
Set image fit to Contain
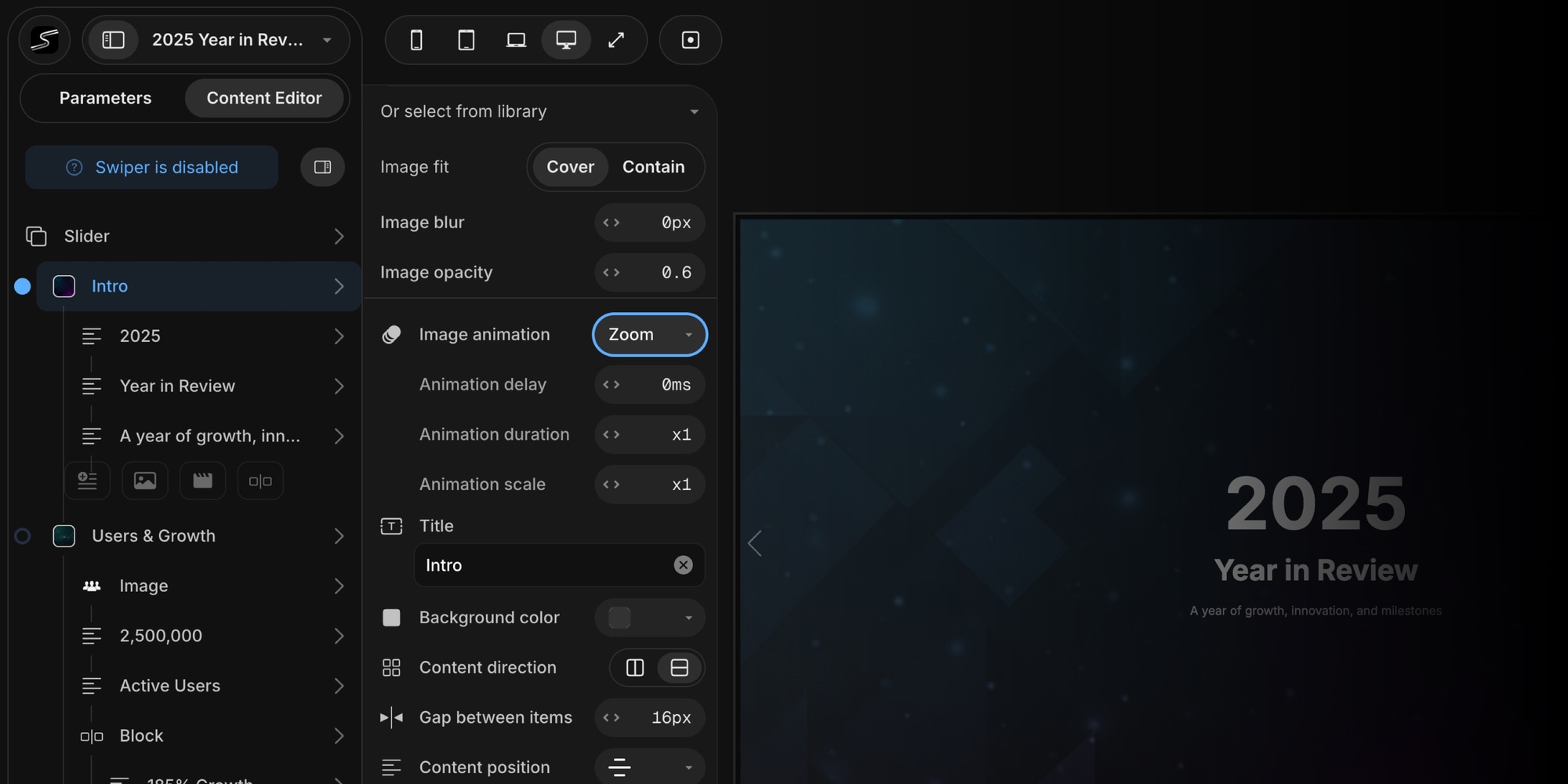click(653, 167)
